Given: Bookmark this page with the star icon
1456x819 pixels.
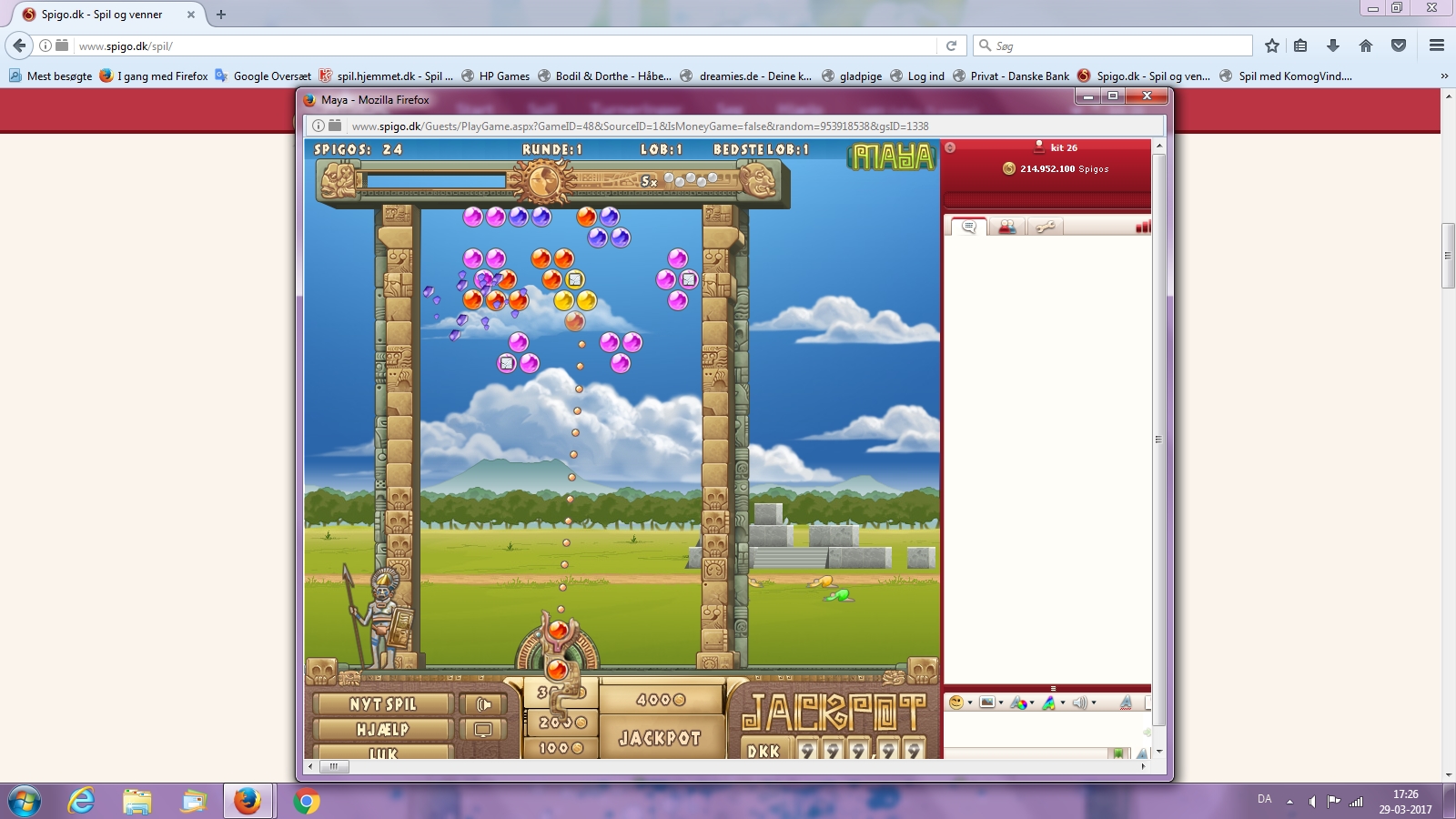Looking at the screenshot, I should pyautogui.click(x=1272, y=45).
